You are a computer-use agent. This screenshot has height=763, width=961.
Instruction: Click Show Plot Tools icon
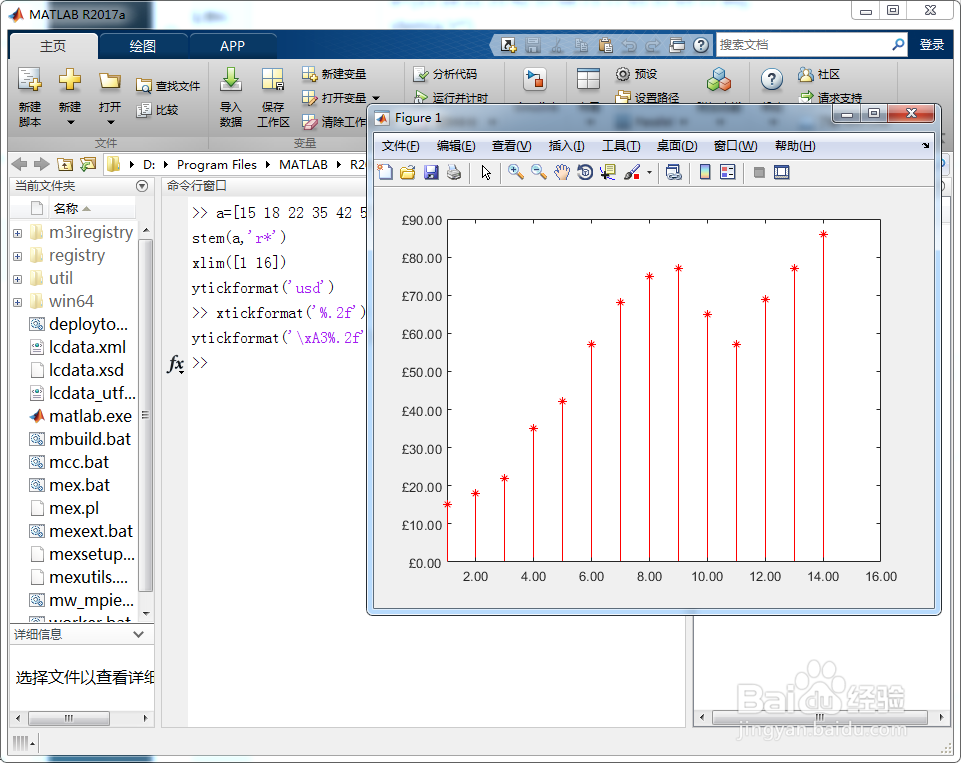pyautogui.click(x=781, y=173)
